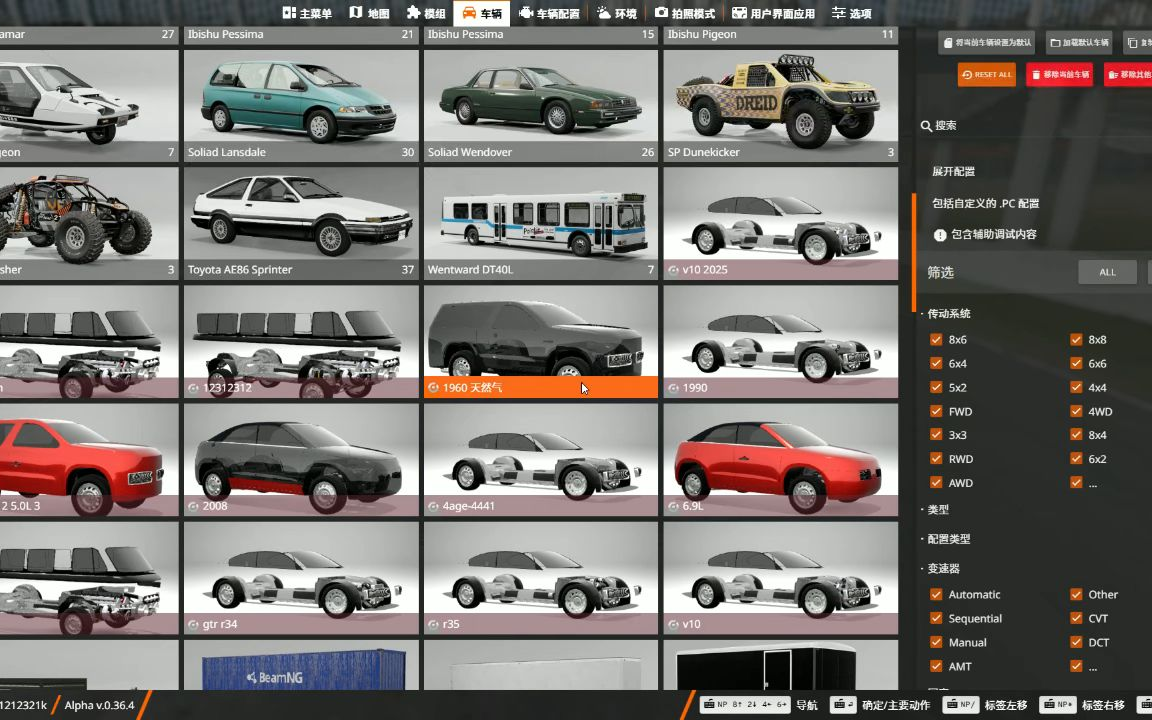Choose the Wentward DT40L bus card

tap(541, 223)
